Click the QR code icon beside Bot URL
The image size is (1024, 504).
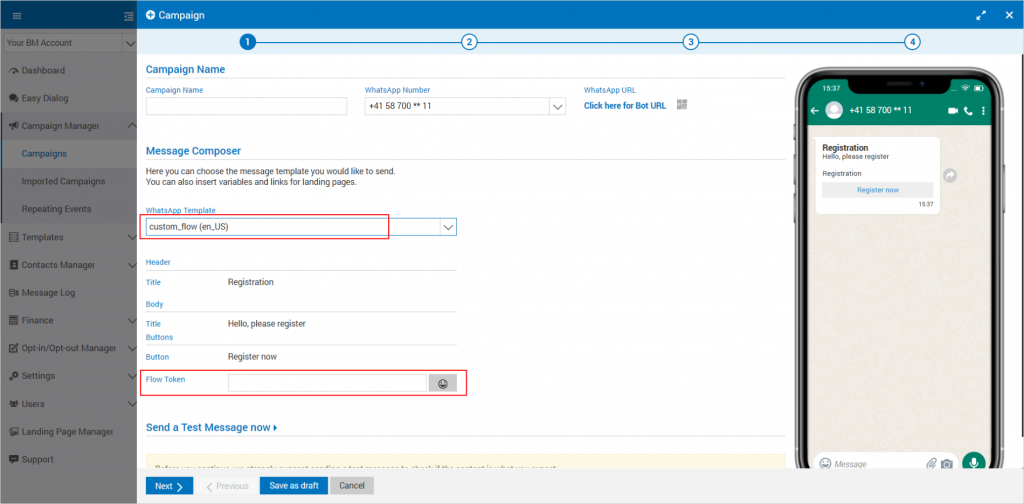click(x=682, y=105)
